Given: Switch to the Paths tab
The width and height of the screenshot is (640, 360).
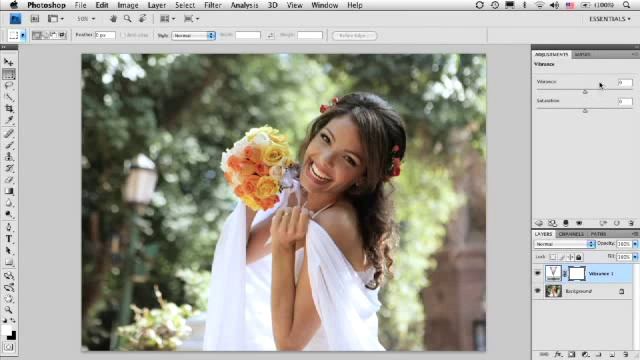Looking at the screenshot, I should pyautogui.click(x=598, y=234).
